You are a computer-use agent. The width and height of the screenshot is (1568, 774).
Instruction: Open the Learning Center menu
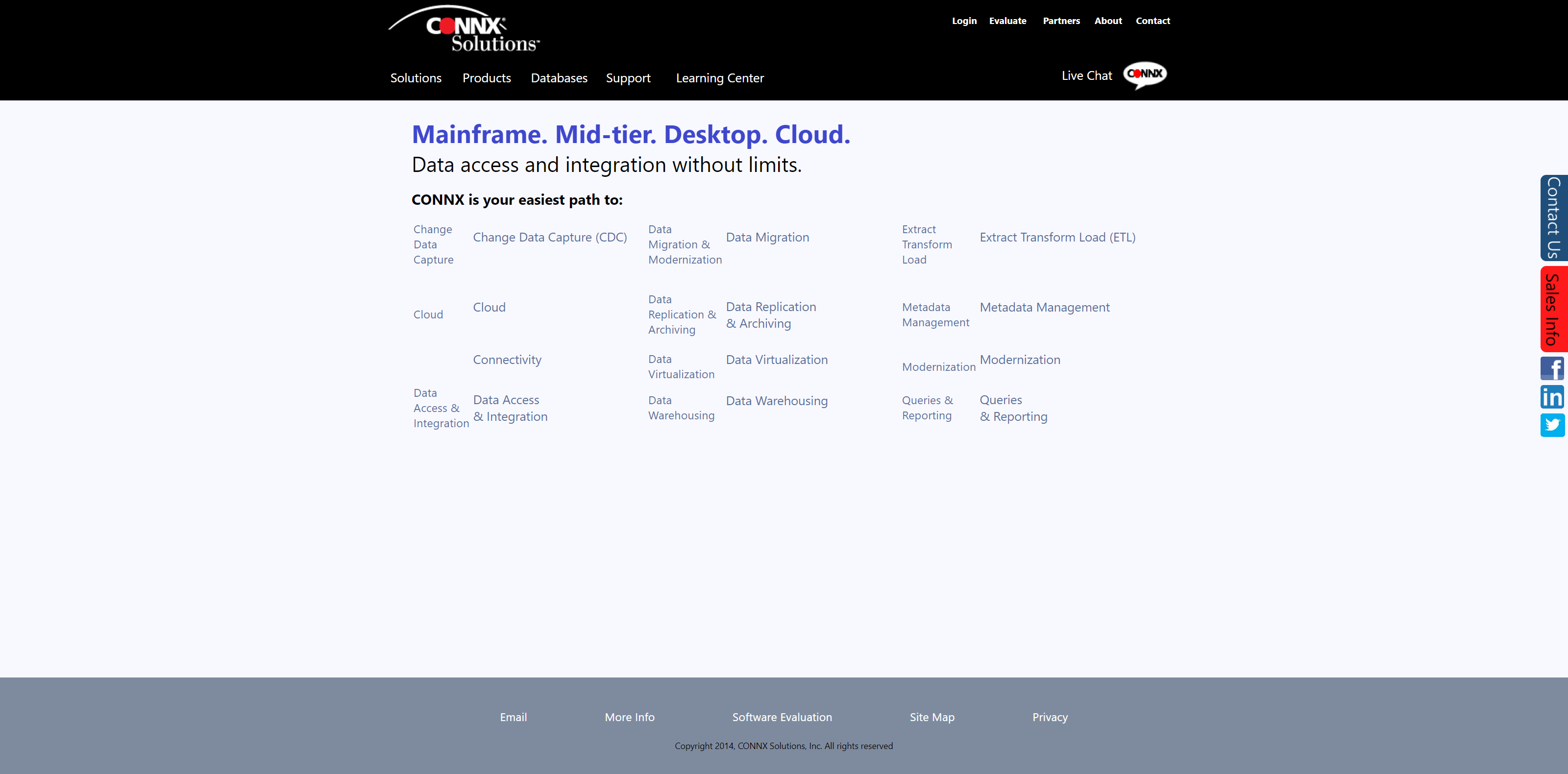719,78
